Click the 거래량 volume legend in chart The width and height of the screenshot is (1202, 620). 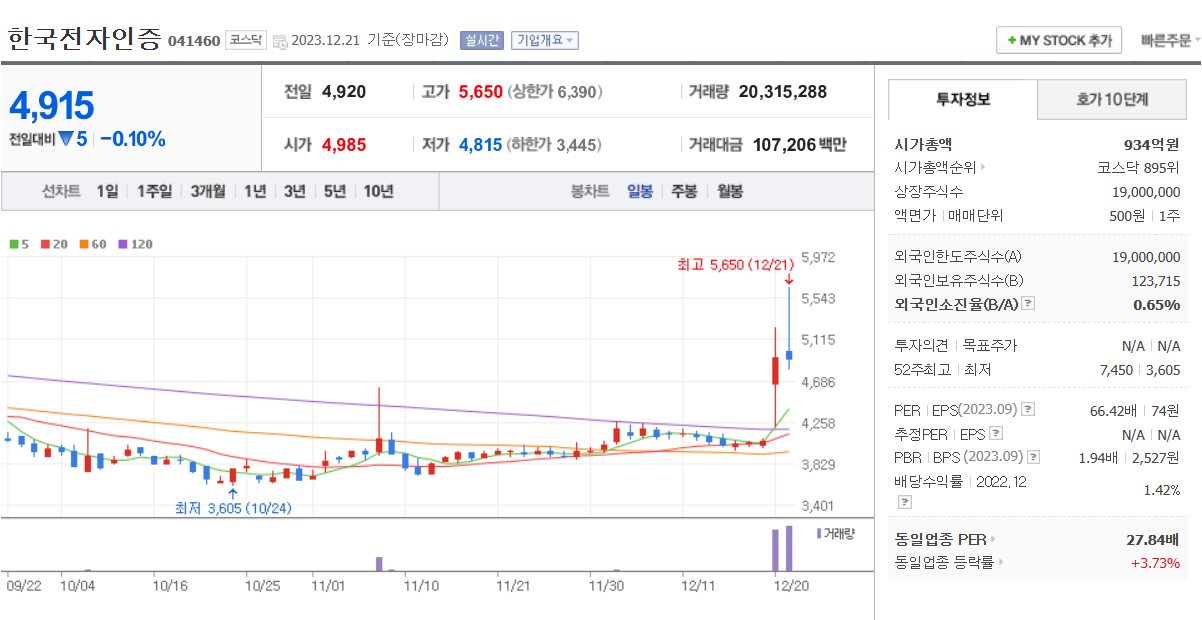(836, 534)
